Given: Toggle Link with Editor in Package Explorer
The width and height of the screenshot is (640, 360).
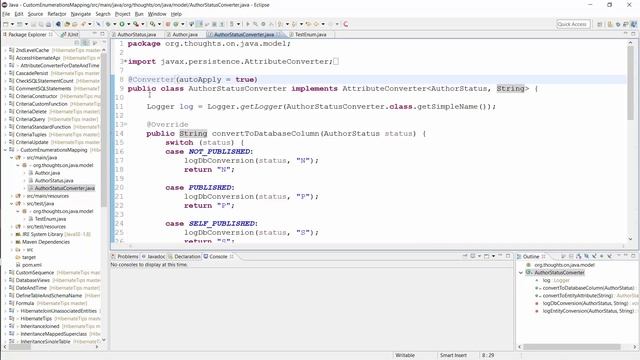Looking at the screenshot, I should (85, 42).
